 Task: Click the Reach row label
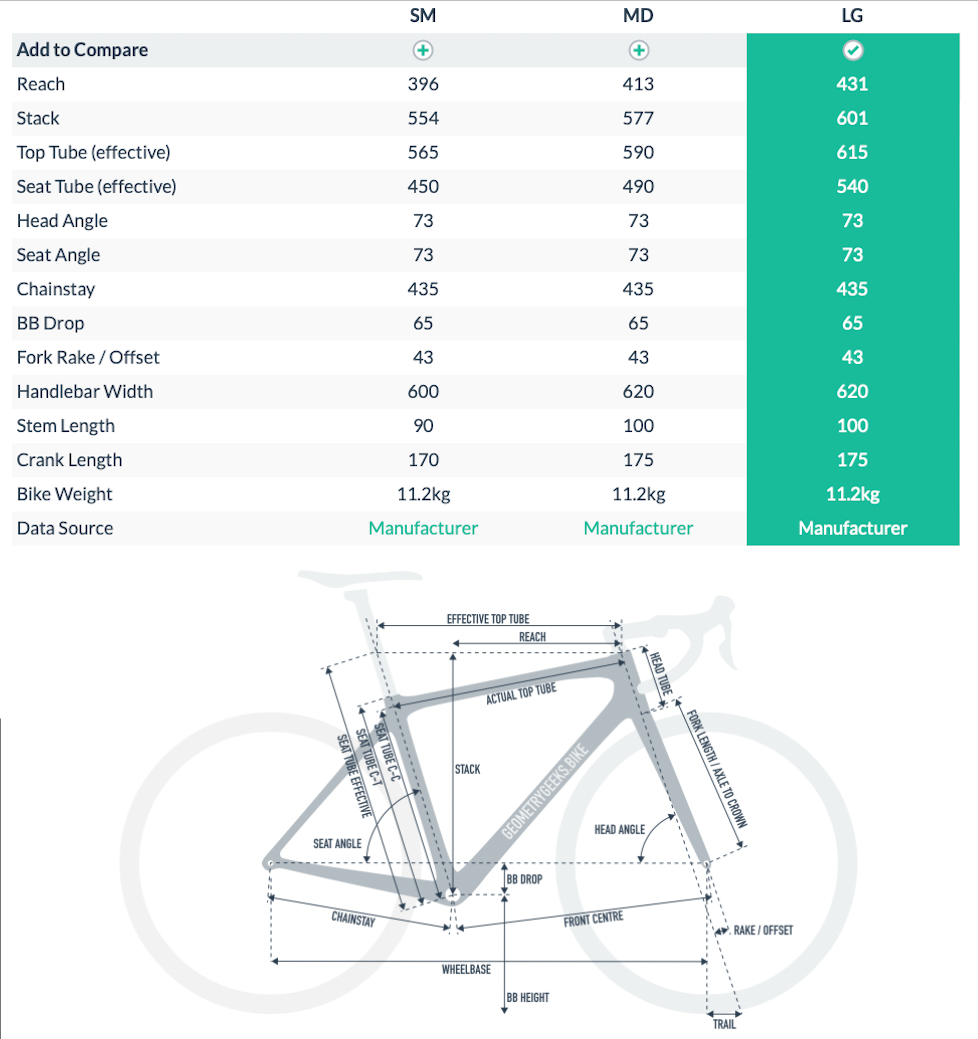(40, 84)
